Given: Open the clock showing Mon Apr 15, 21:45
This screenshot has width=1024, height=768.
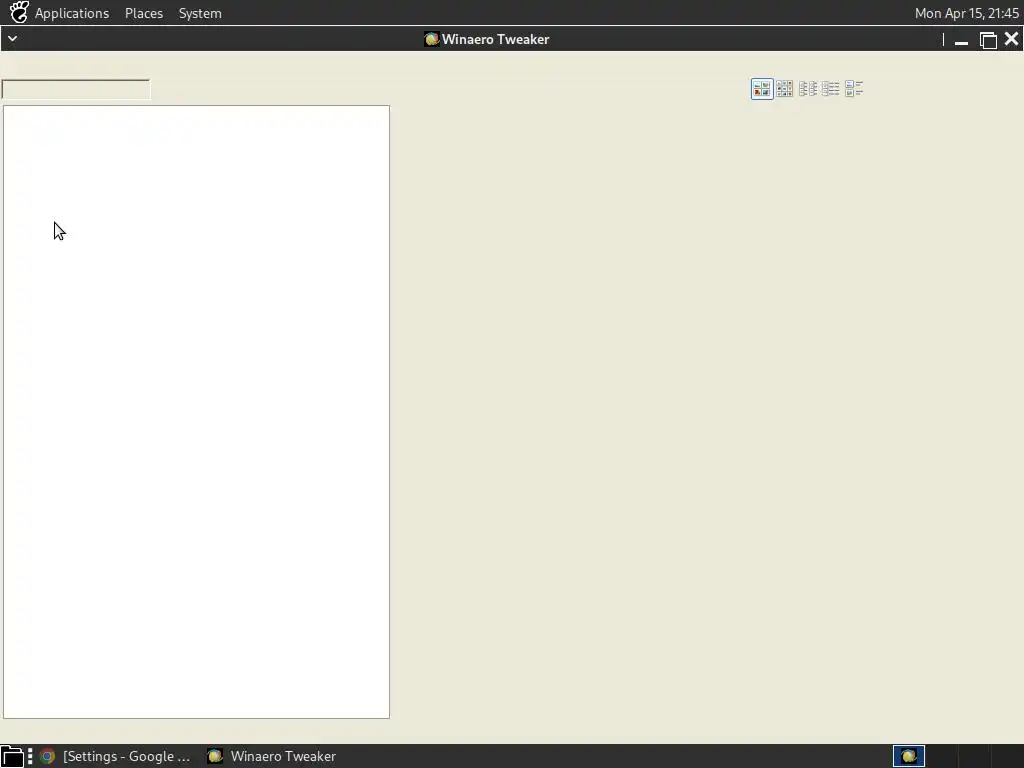Looking at the screenshot, I should (x=966, y=13).
